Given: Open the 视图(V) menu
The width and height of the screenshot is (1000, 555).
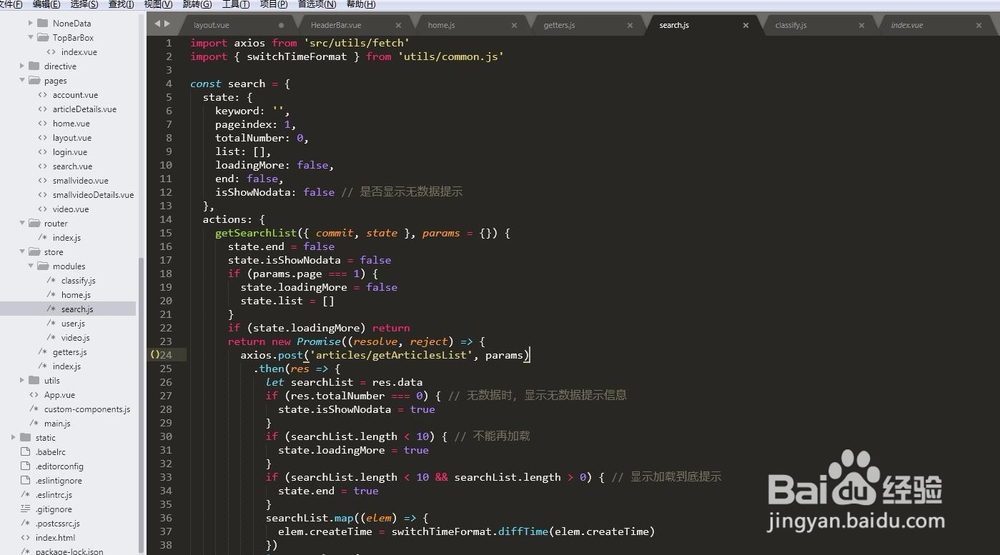Looking at the screenshot, I should (158, 4).
